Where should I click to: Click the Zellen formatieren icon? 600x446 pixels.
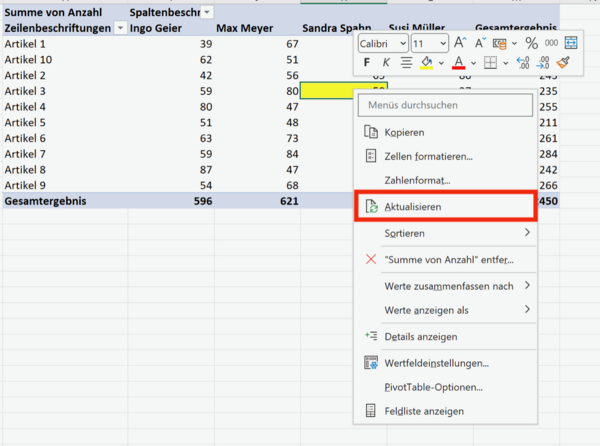tap(370, 156)
